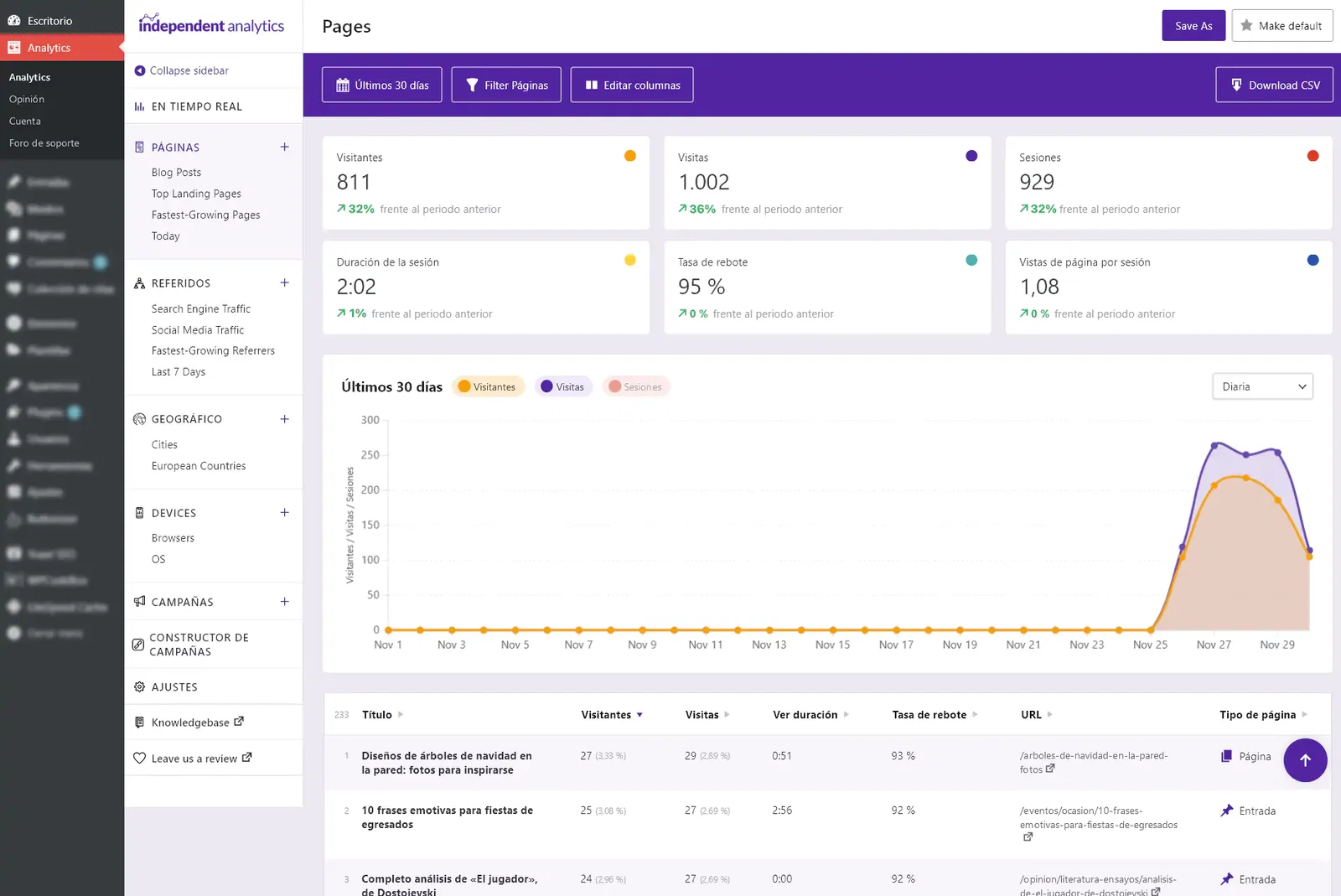Sort table by Ver duración column

[810, 715]
